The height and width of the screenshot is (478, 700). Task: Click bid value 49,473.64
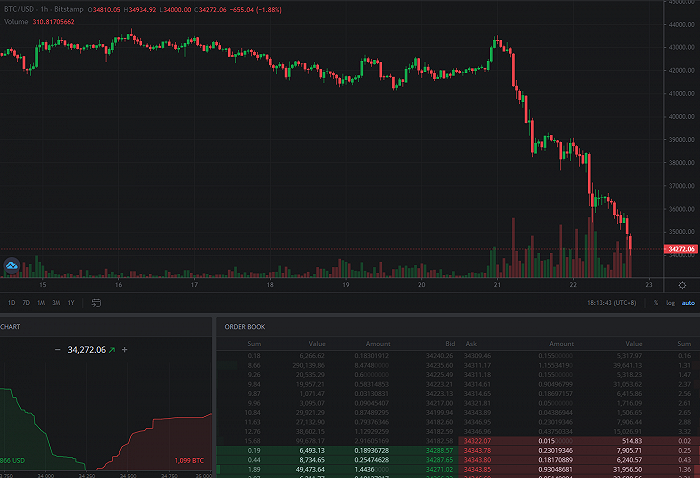310,470
